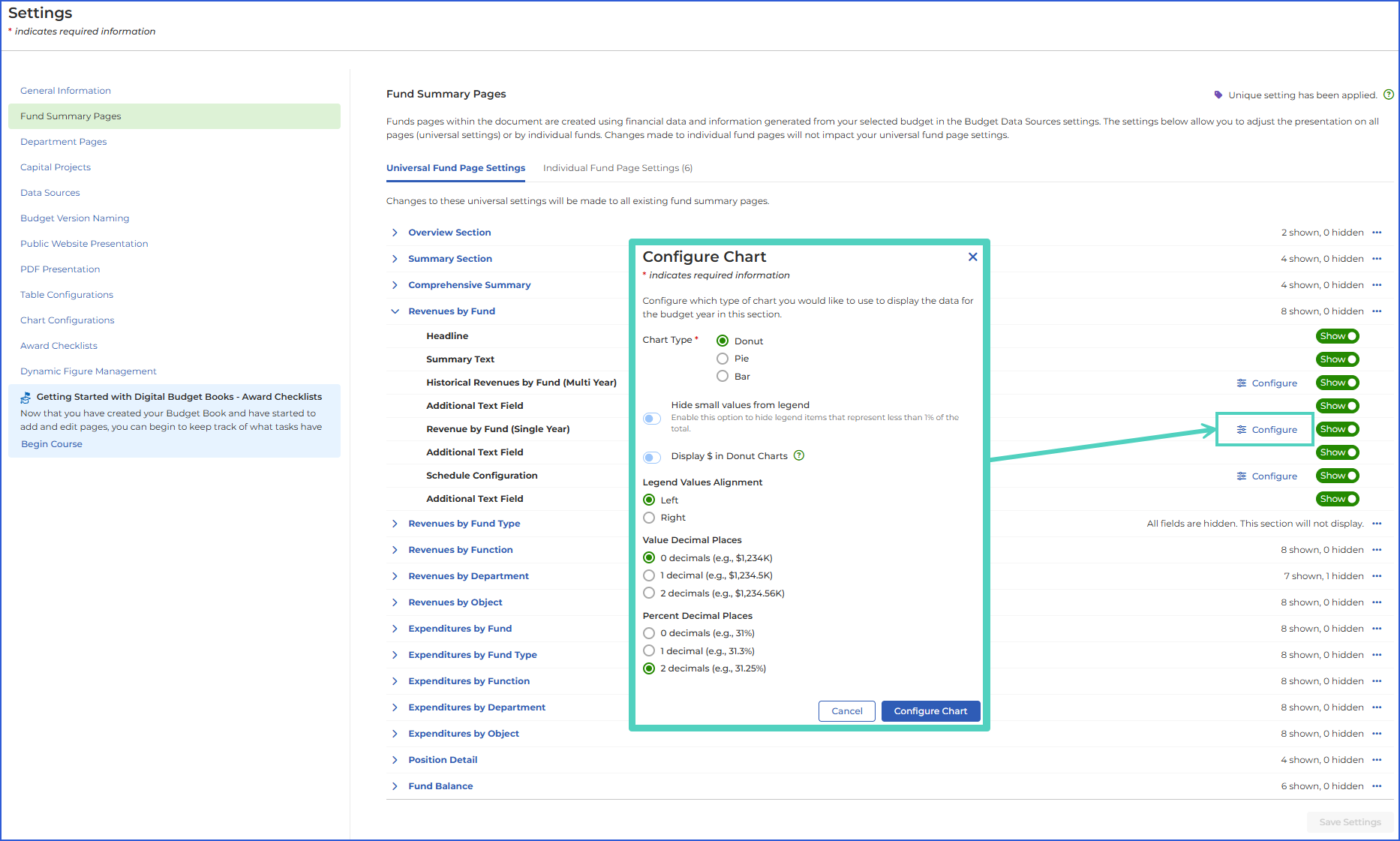Viewport: 1400px width, 841px height.
Task: Expand the Comprehensive Summary section
Action: pyautogui.click(x=395, y=285)
